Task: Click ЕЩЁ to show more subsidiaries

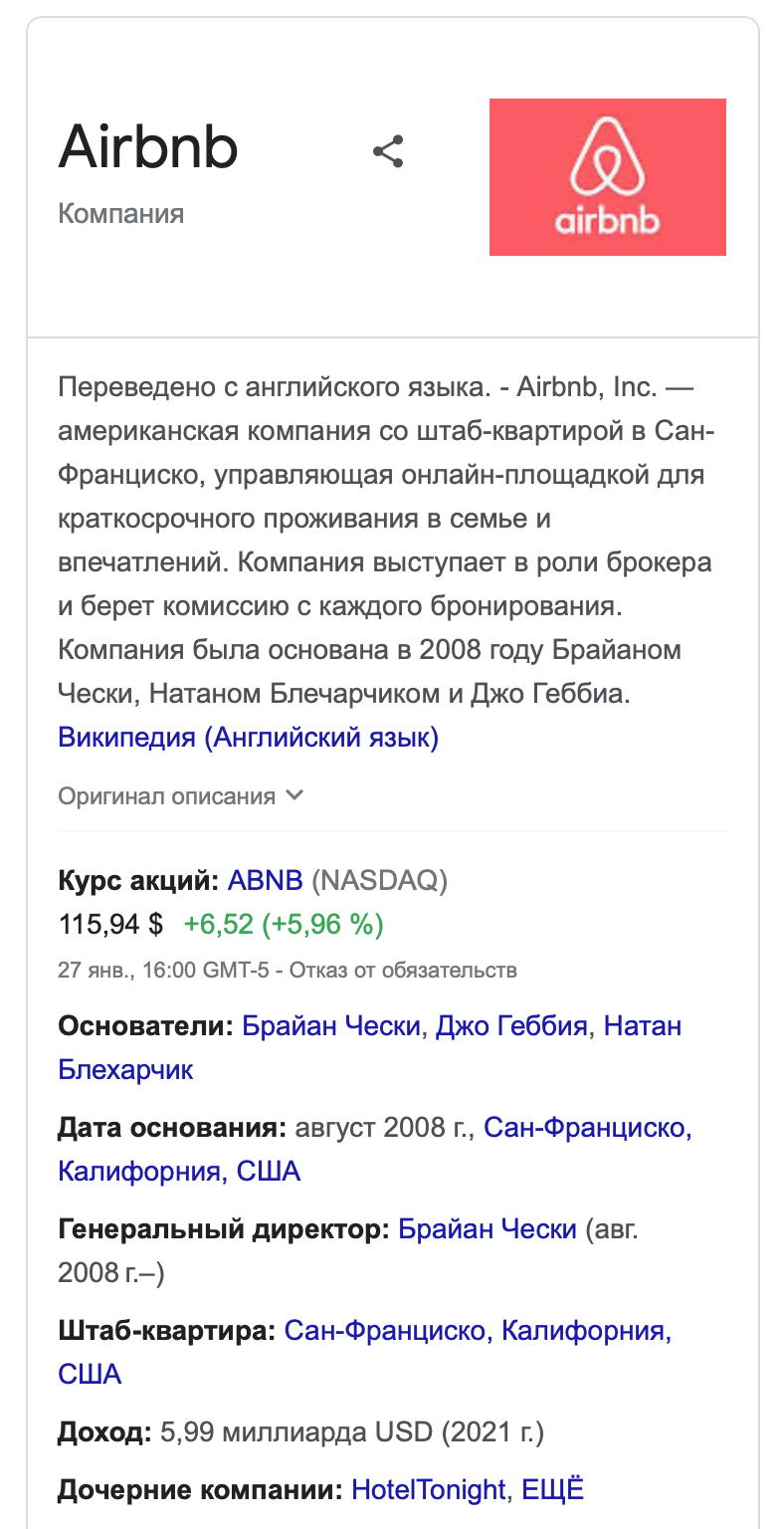Action: click(x=553, y=1490)
